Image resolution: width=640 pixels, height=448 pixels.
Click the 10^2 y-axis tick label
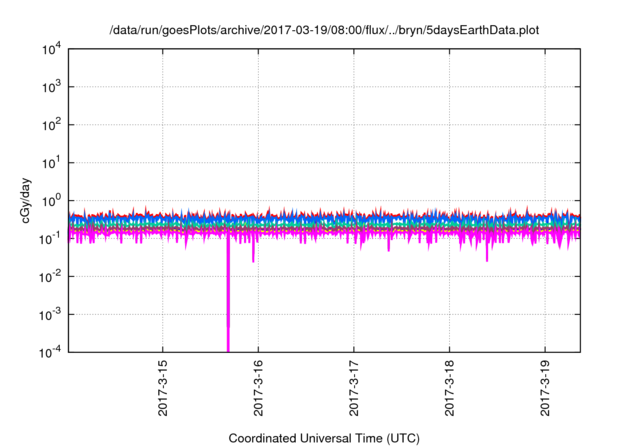tap(52, 125)
